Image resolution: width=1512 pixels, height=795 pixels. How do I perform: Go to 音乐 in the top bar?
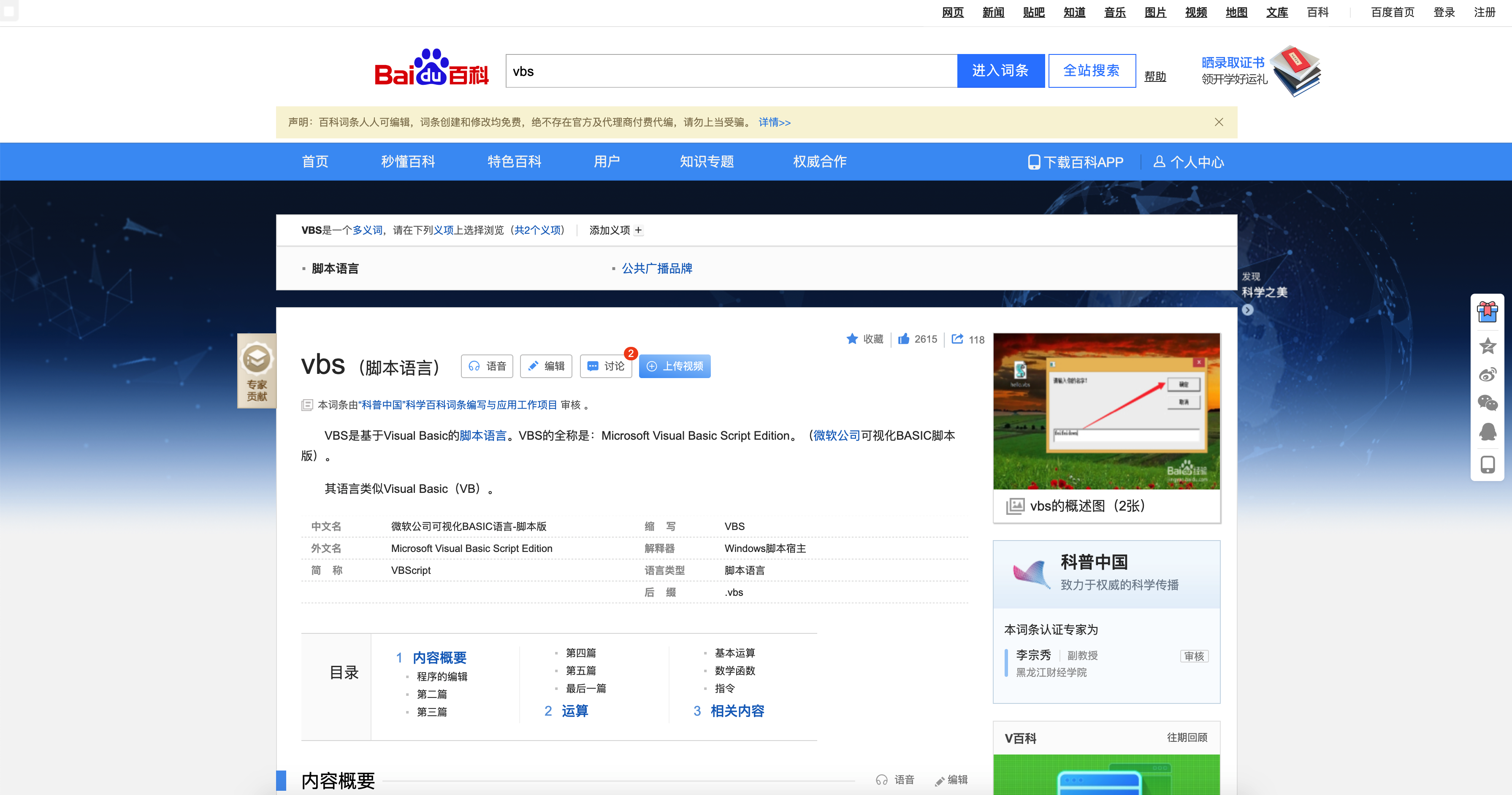(x=1115, y=12)
